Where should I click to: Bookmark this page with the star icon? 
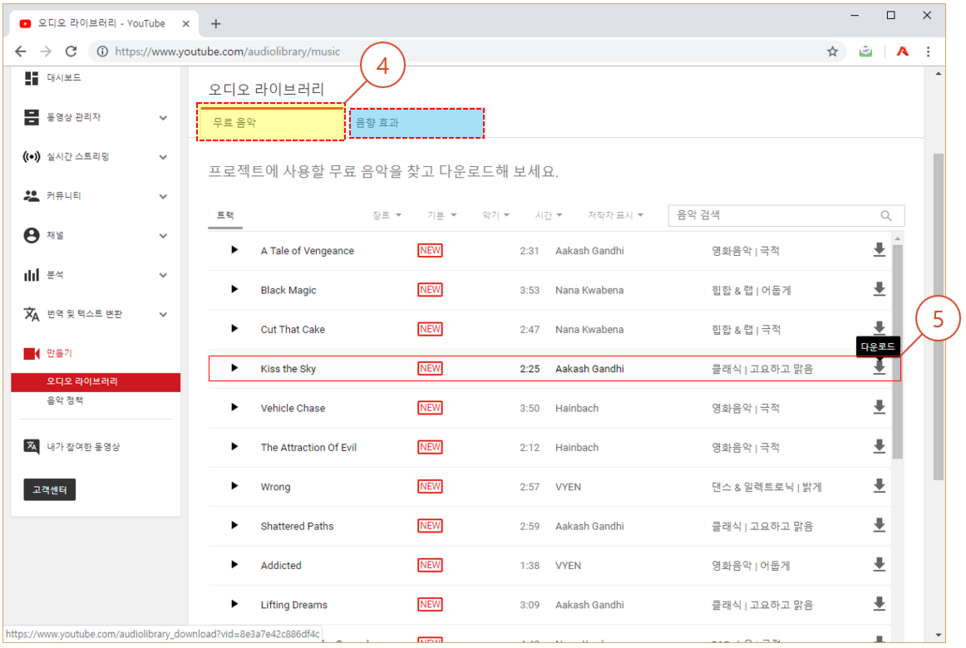(x=832, y=52)
